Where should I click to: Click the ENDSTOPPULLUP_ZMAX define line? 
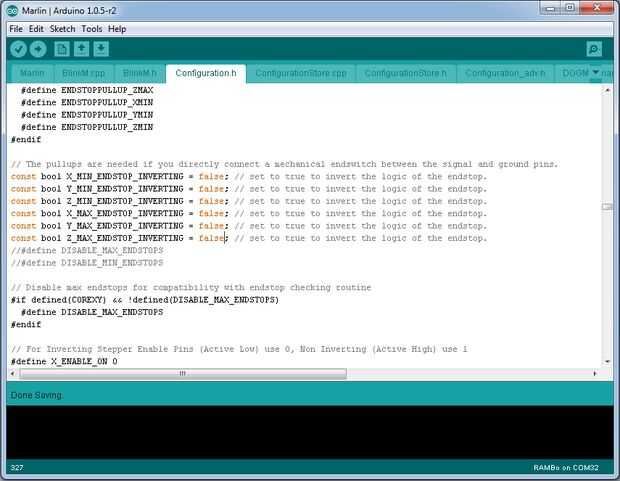click(87, 90)
